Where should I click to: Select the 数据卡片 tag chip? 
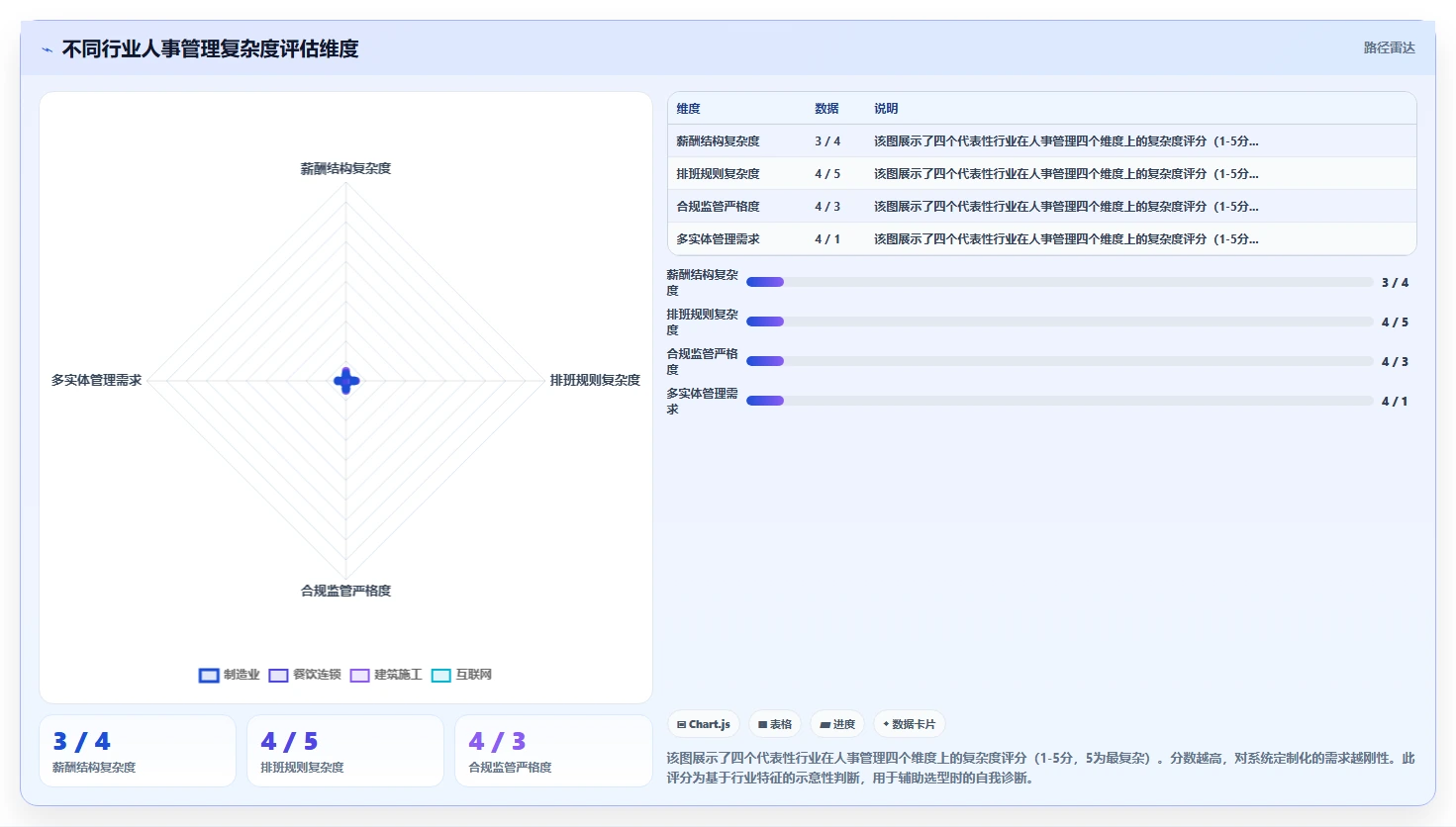click(909, 724)
